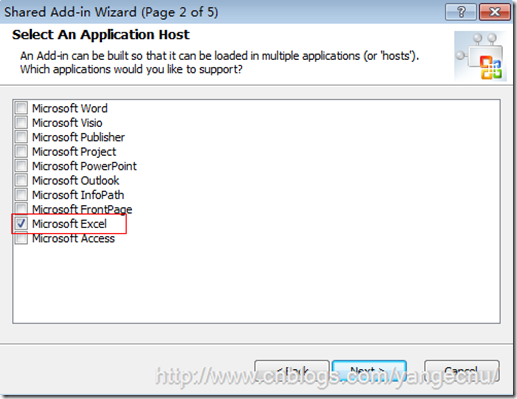
Task: Tick the Microsoft Publisher checkbox
Action: point(21,137)
